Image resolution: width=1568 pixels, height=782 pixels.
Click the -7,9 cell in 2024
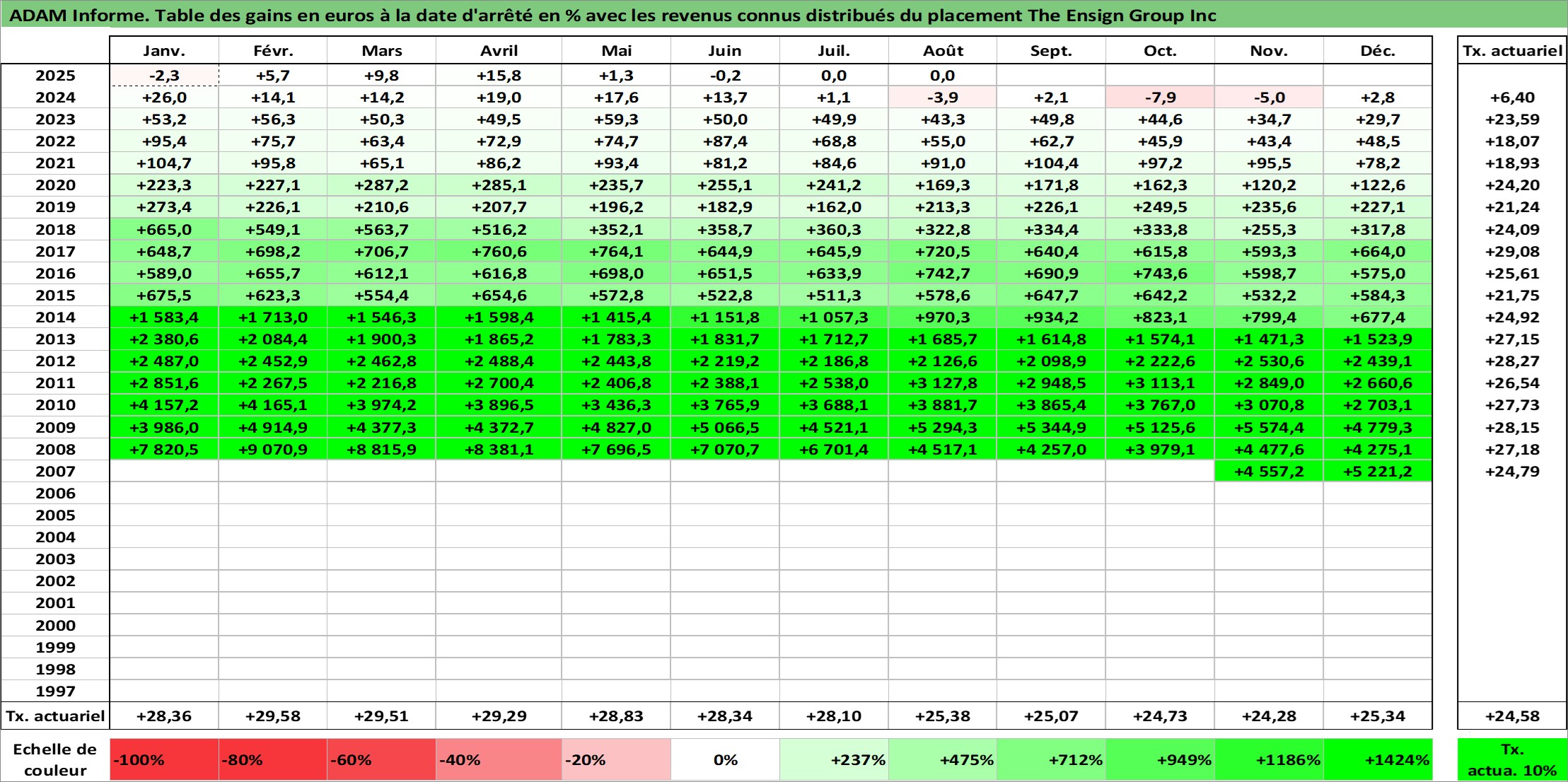[1160, 98]
